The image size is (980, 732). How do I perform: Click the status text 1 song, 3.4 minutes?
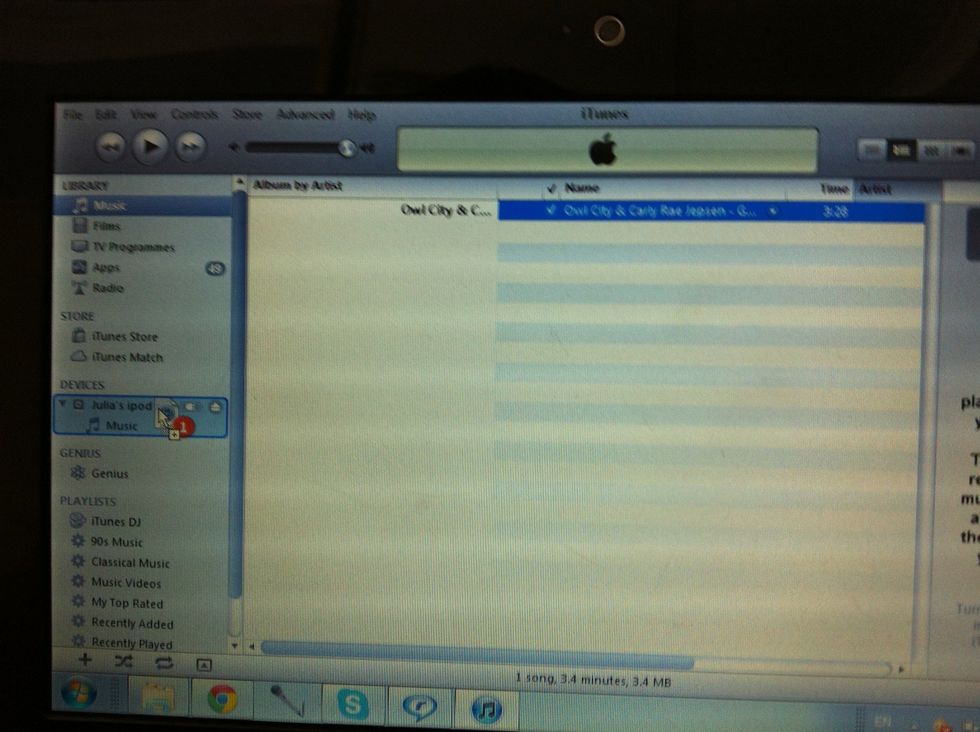[x=593, y=680]
